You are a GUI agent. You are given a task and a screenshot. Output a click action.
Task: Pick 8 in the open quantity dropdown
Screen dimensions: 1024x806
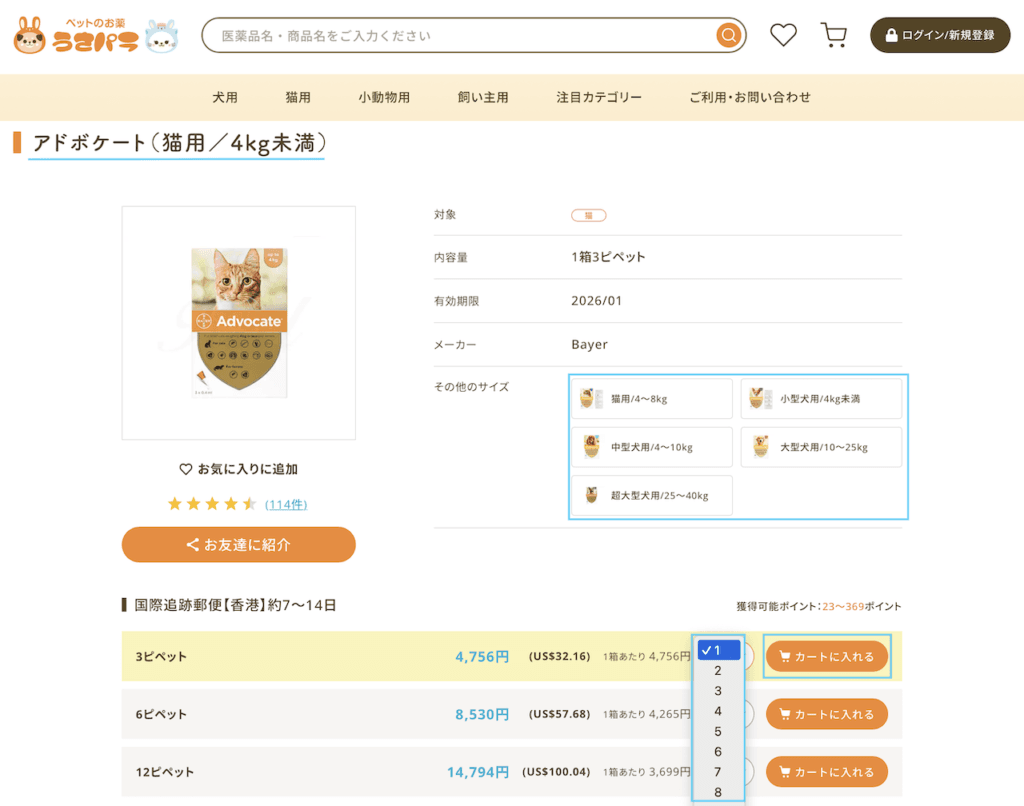(x=717, y=790)
